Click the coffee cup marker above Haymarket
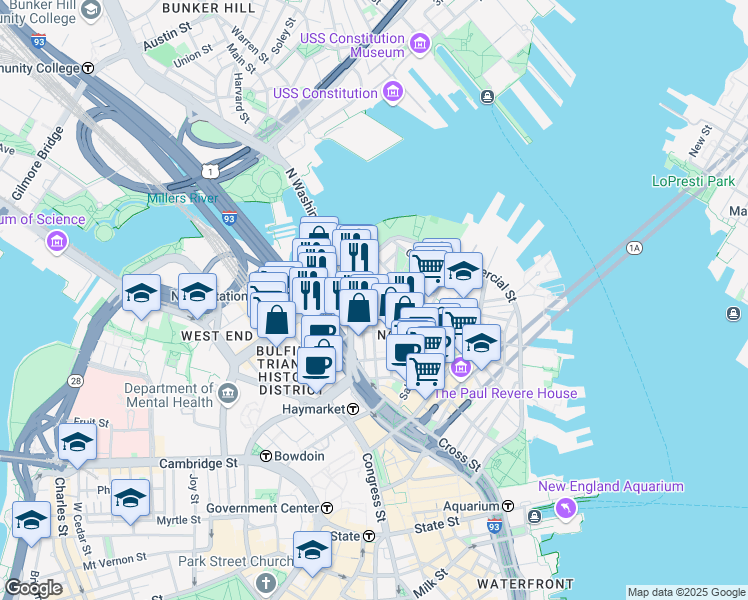Screen dimensions: 748x600 click(316, 367)
